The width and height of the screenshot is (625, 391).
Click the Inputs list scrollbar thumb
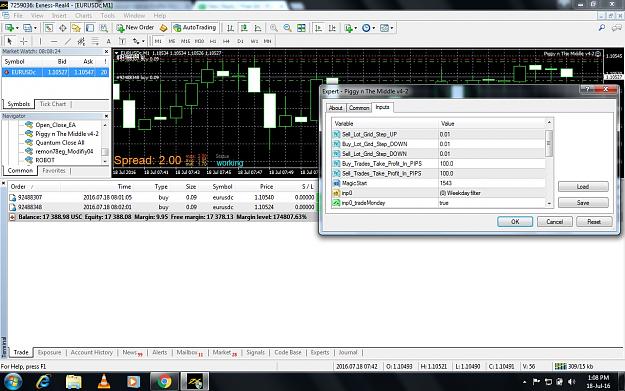click(x=549, y=143)
